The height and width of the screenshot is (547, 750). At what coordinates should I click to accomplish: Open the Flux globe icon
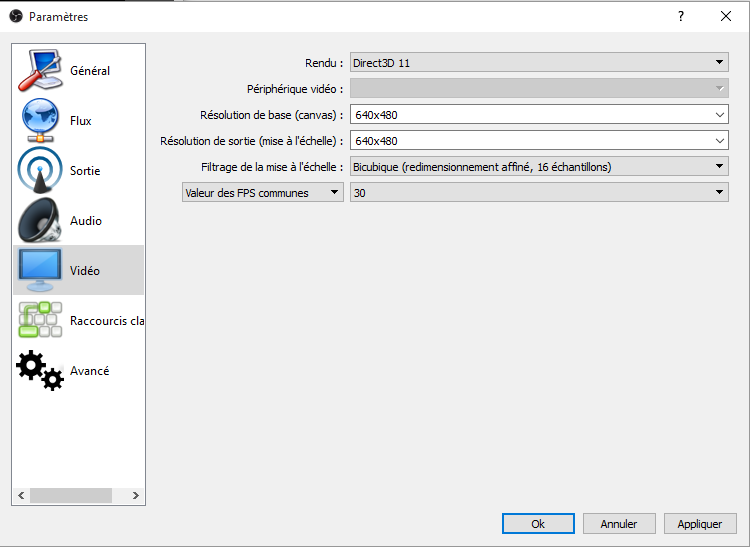coord(40,120)
